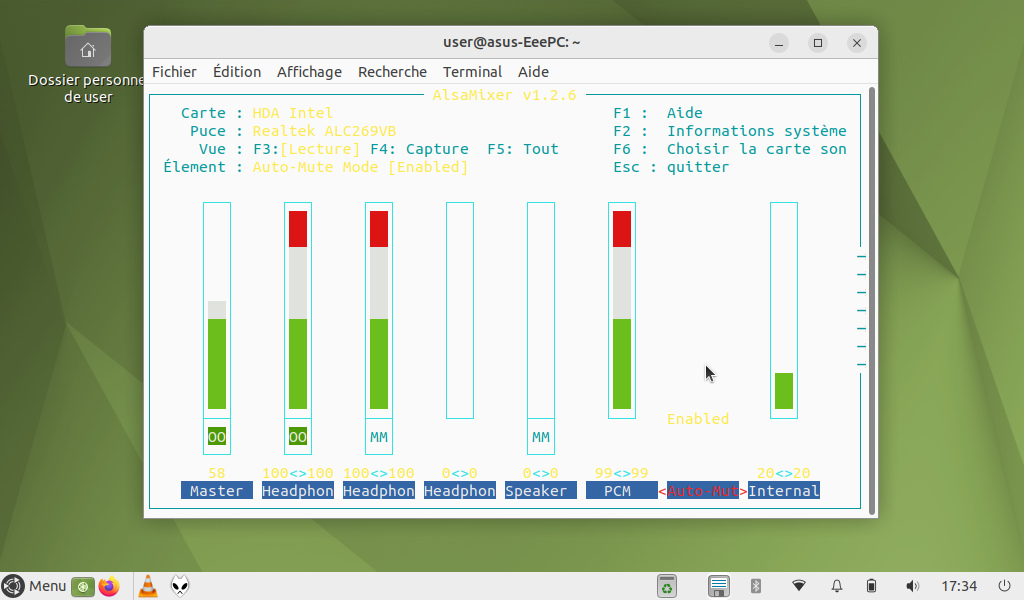Maximize the terminal window
This screenshot has width=1024, height=600.
tap(818, 43)
